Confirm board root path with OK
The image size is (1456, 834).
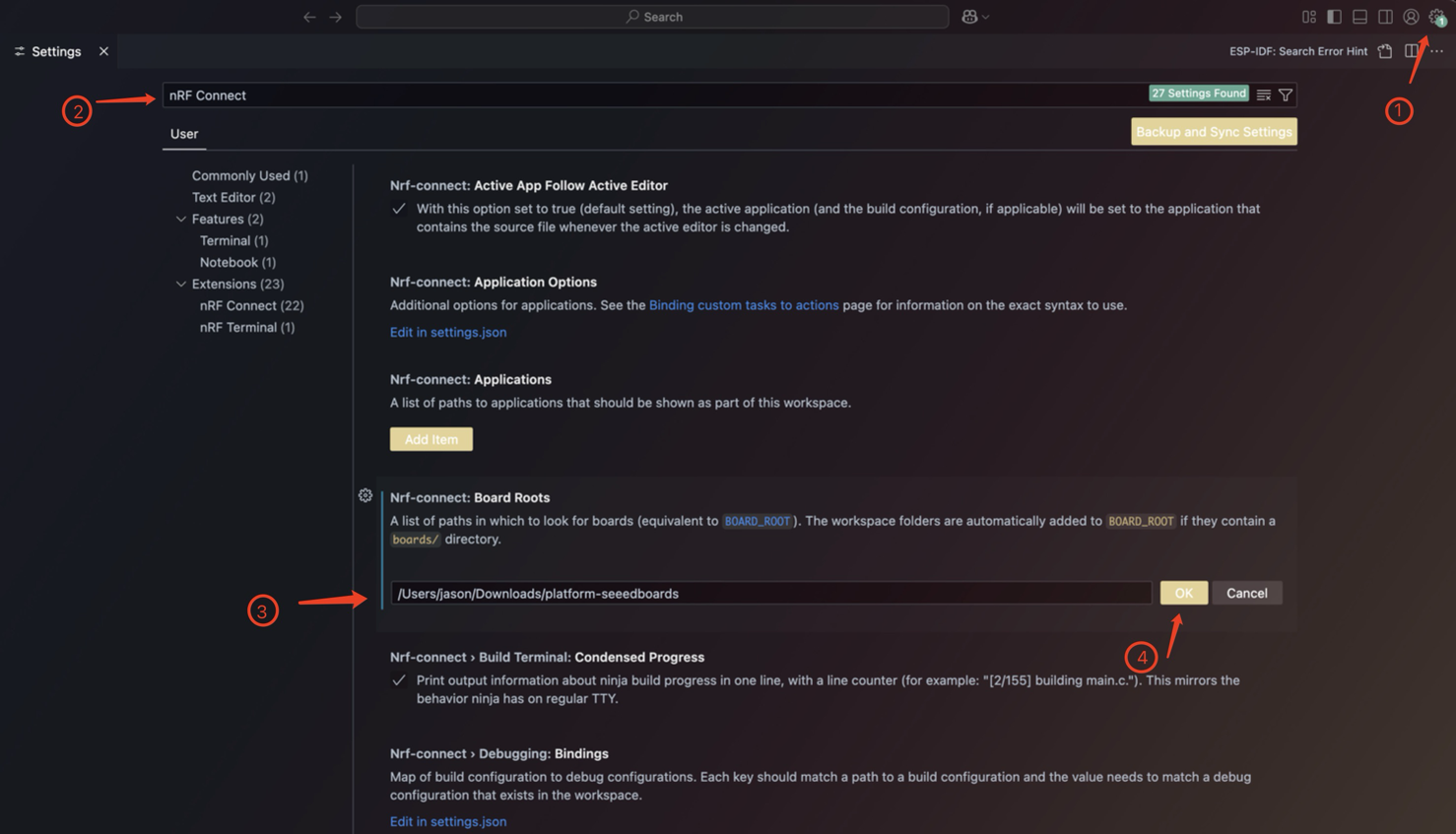(1184, 593)
